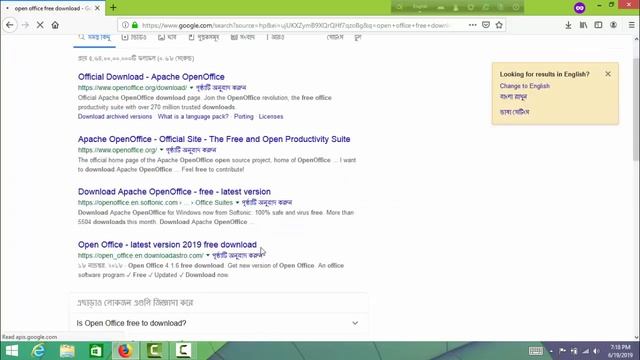The height and width of the screenshot is (360, 640).
Task: Switch to the News search tab
Action: coord(242,37)
